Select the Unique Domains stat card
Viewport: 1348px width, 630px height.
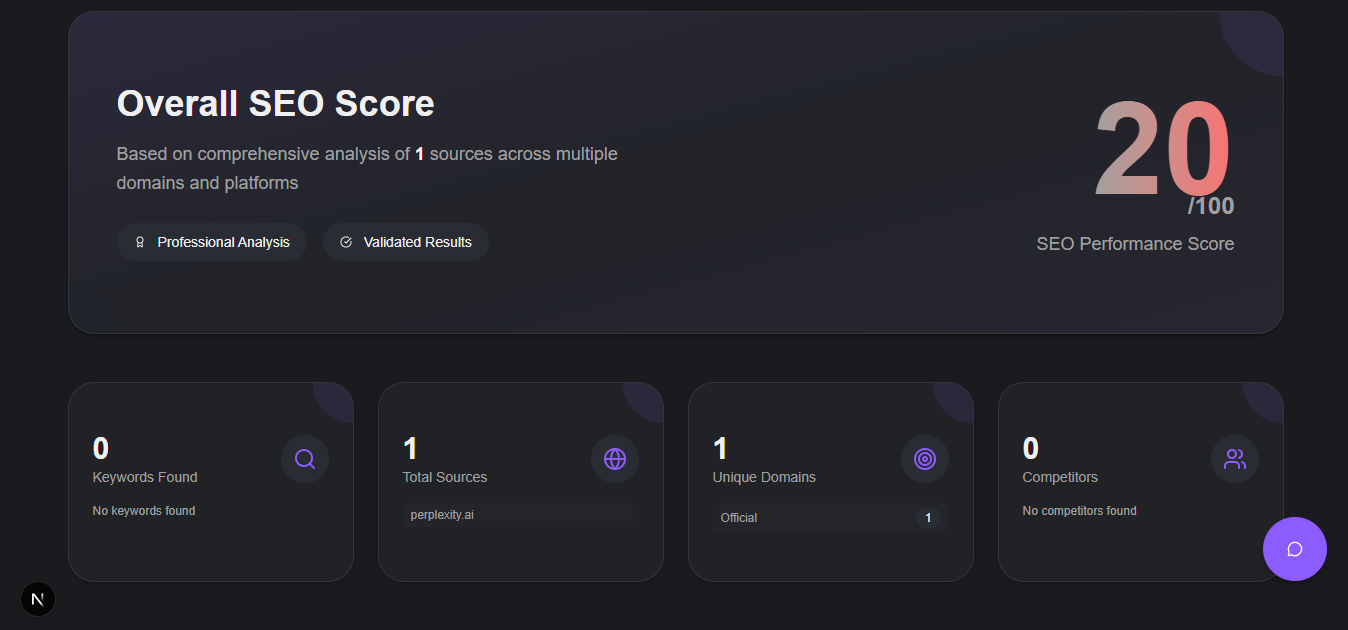point(830,481)
